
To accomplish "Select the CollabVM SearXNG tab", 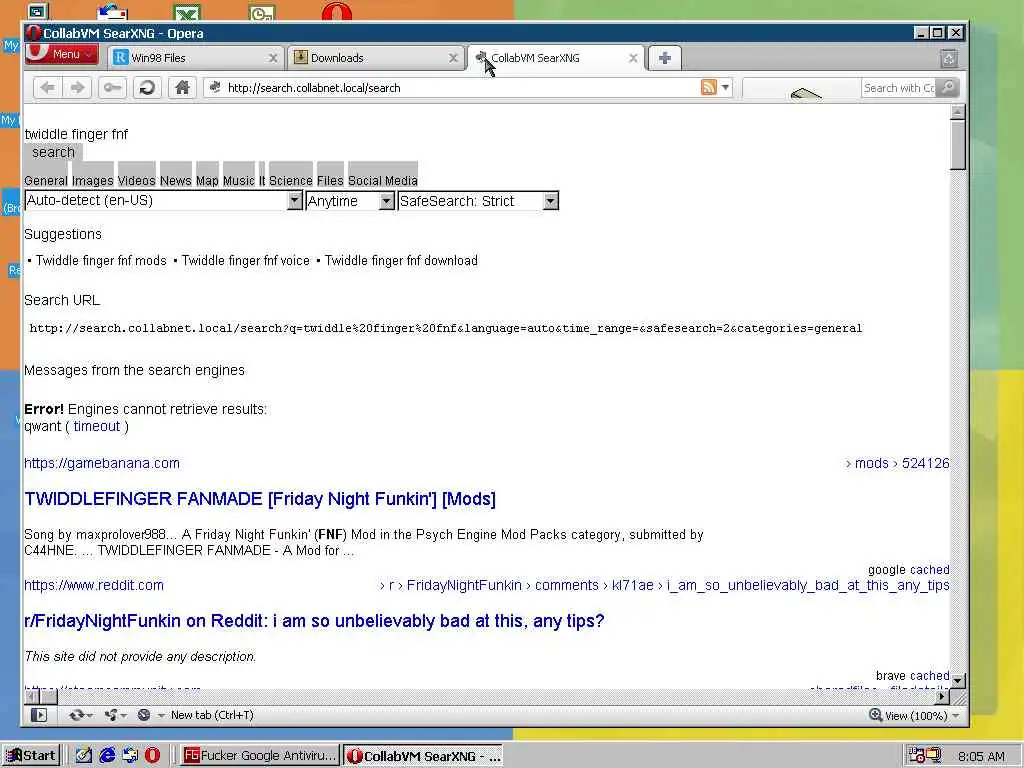I will pyautogui.click(x=556, y=57).
